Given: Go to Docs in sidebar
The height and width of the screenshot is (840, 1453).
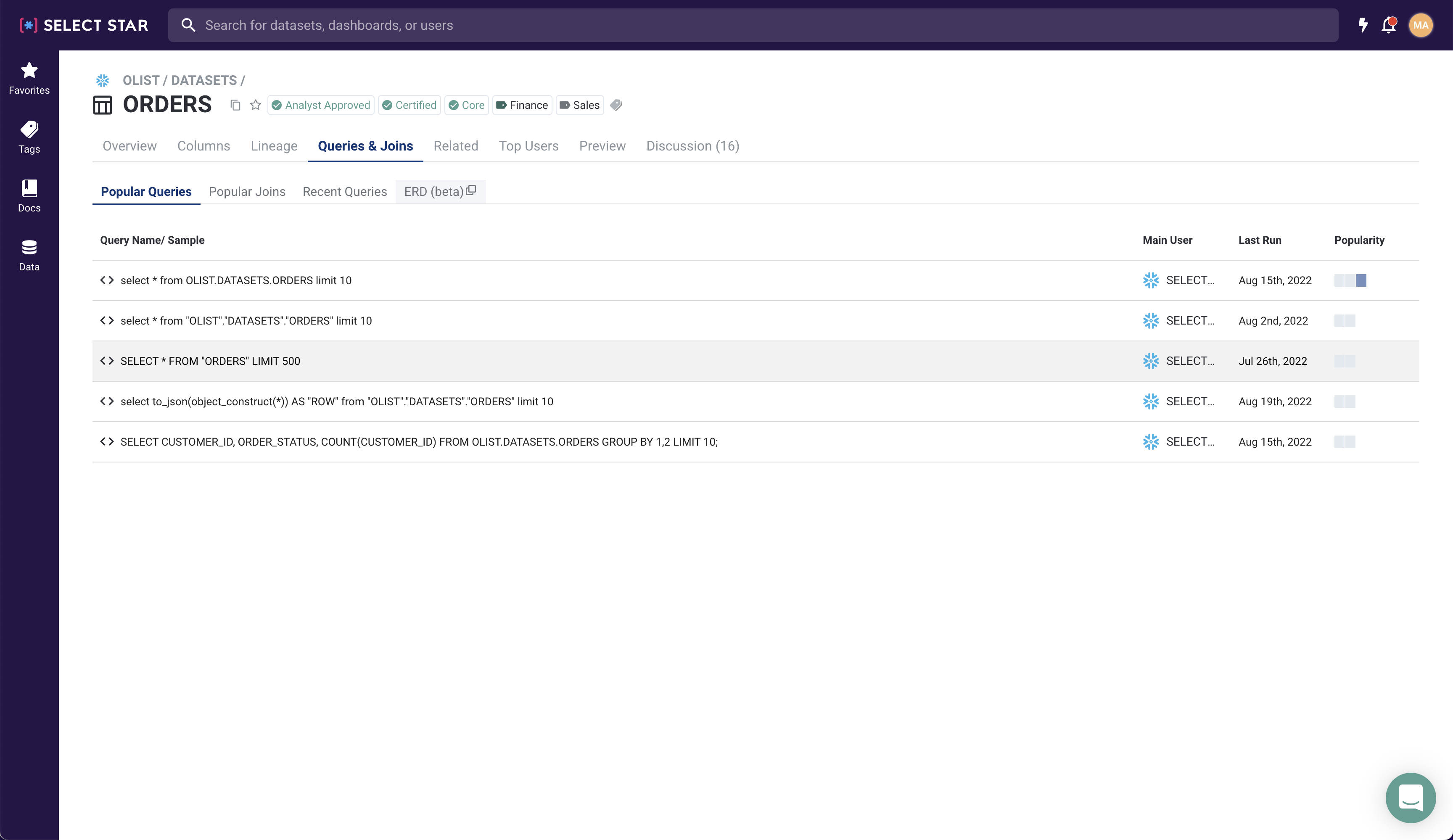Looking at the screenshot, I should click(x=29, y=196).
